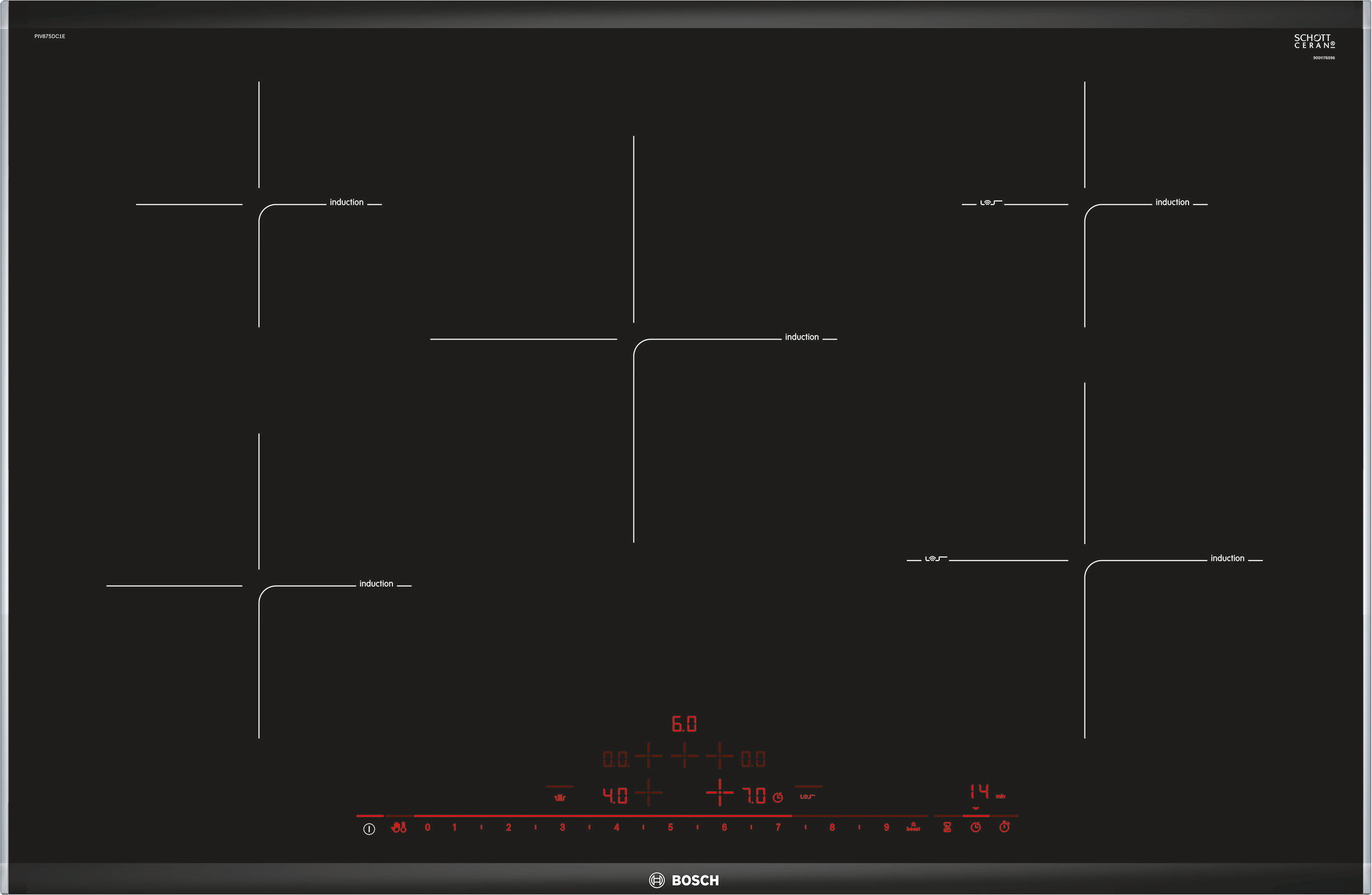
Task: Start the stopwatch count-up timer icon
Action: click(x=1004, y=827)
